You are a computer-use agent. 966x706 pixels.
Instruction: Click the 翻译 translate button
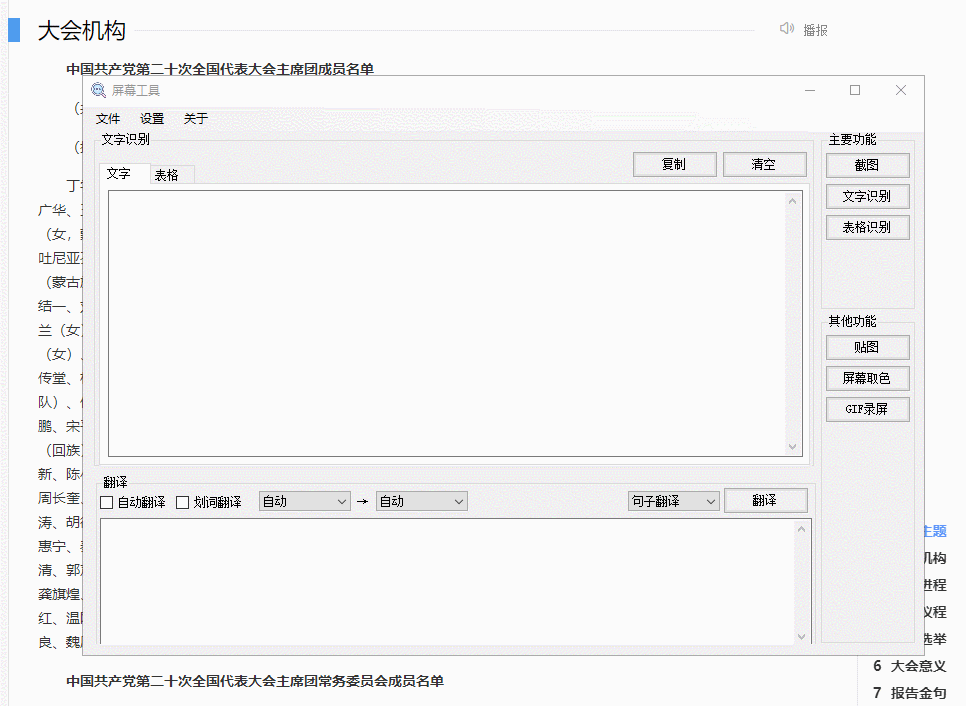point(766,501)
